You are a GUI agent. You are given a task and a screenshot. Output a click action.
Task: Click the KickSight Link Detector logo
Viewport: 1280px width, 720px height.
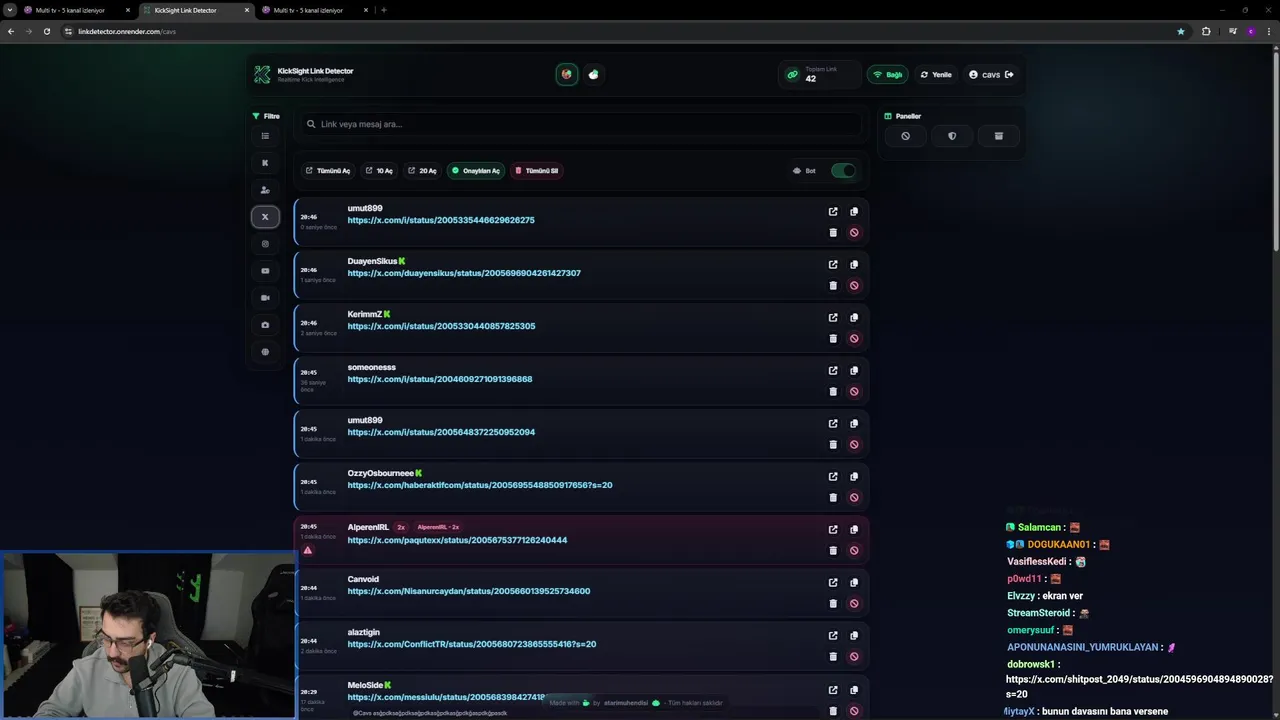coord(262,75)
